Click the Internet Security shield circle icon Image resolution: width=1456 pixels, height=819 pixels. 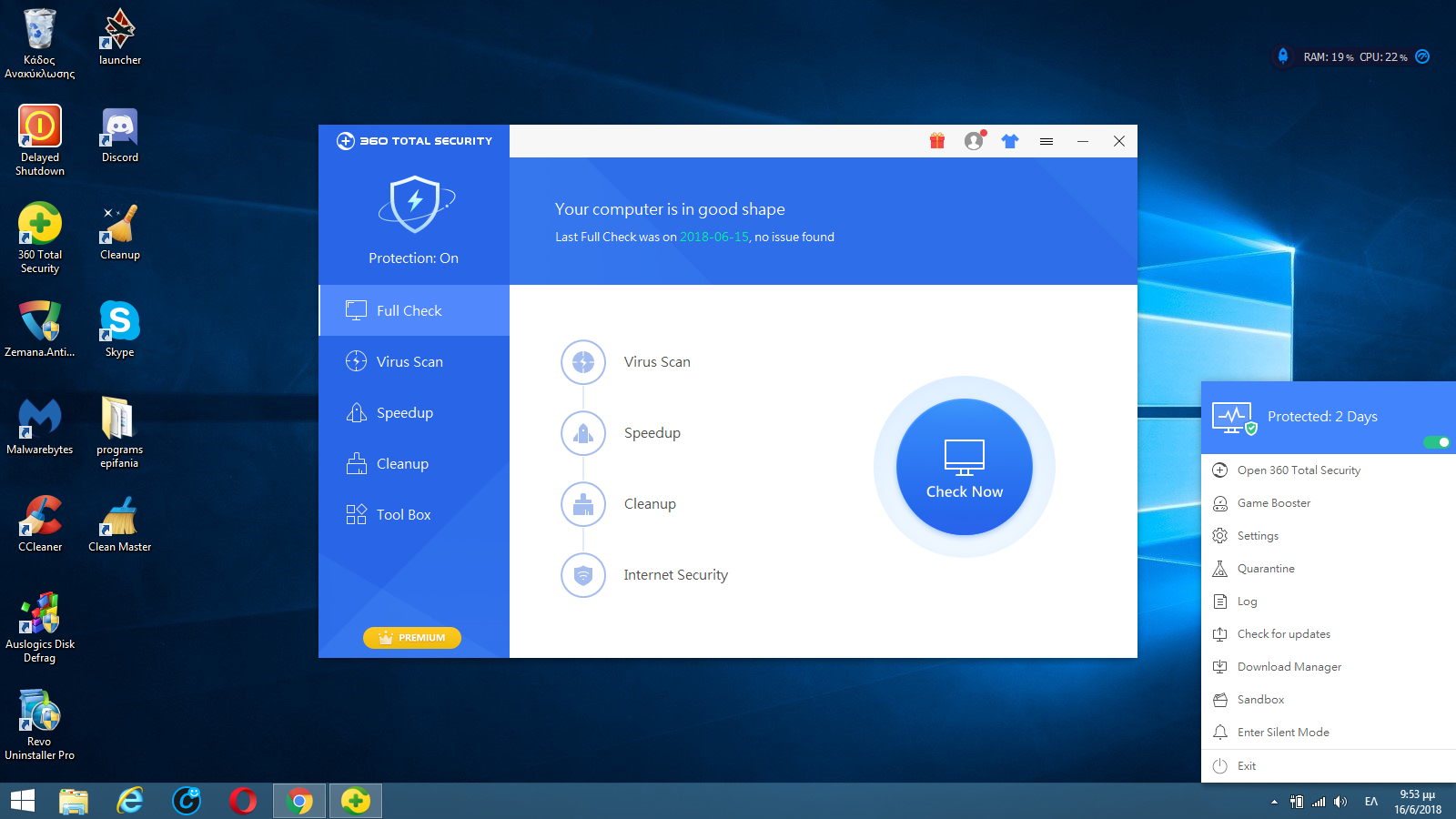click(583, 575)
